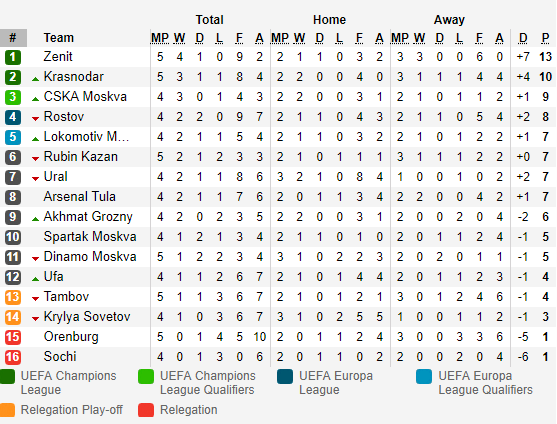
Task: Open the Lokomotiv M... team name
Action: pyautogui.click(x=86, y=136)
